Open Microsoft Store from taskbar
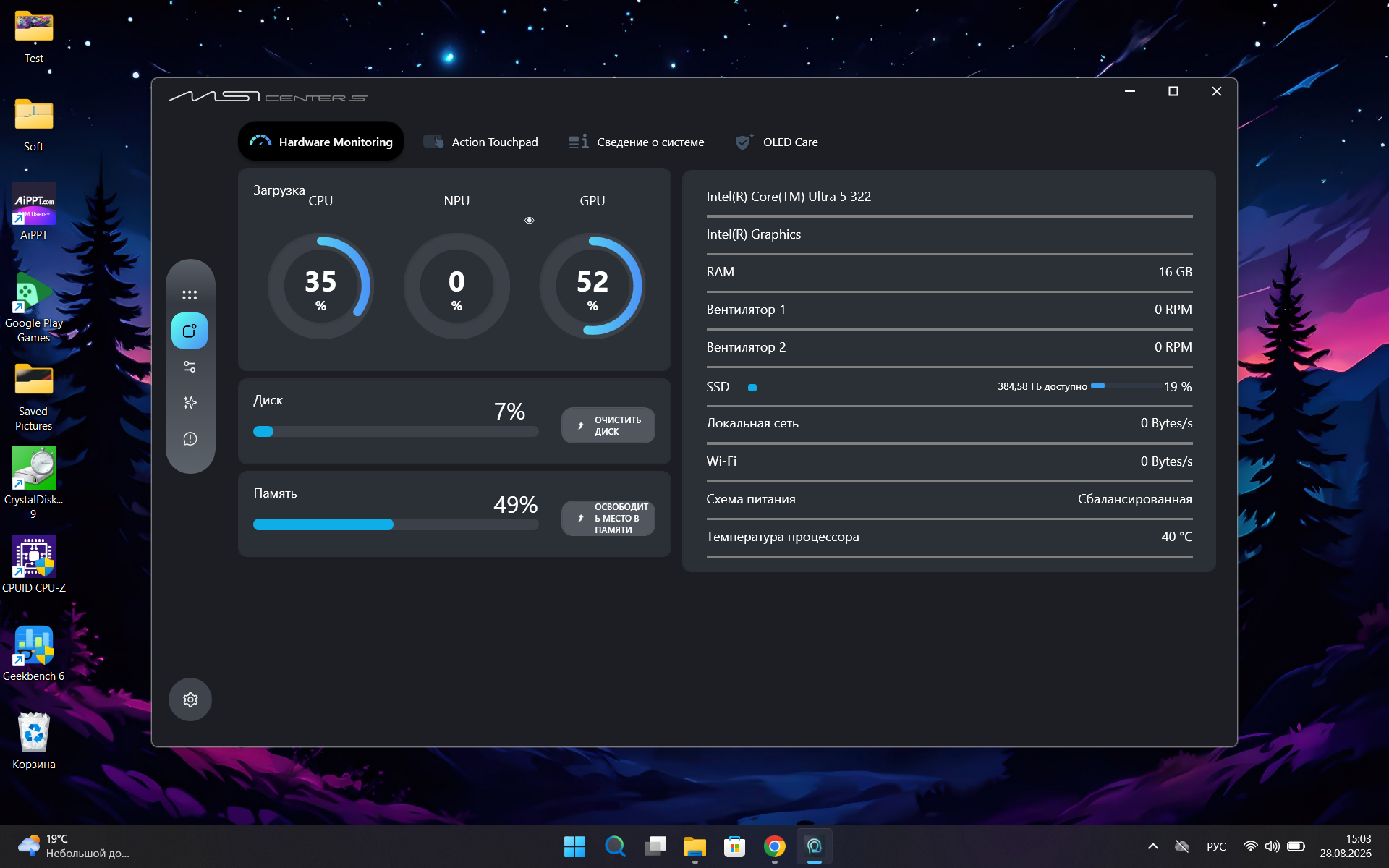This screenshot has height=868, width=1389. [x=735, y=846]
